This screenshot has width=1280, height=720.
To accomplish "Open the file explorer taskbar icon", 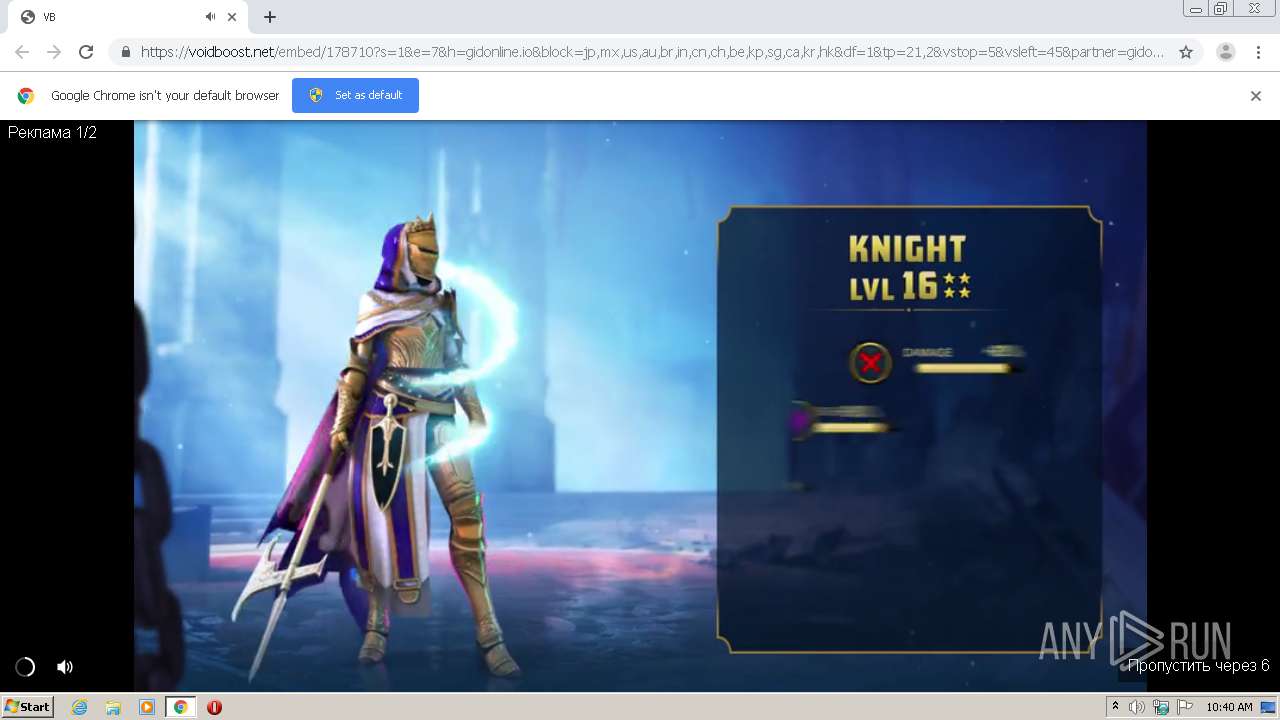I will 113,707.
